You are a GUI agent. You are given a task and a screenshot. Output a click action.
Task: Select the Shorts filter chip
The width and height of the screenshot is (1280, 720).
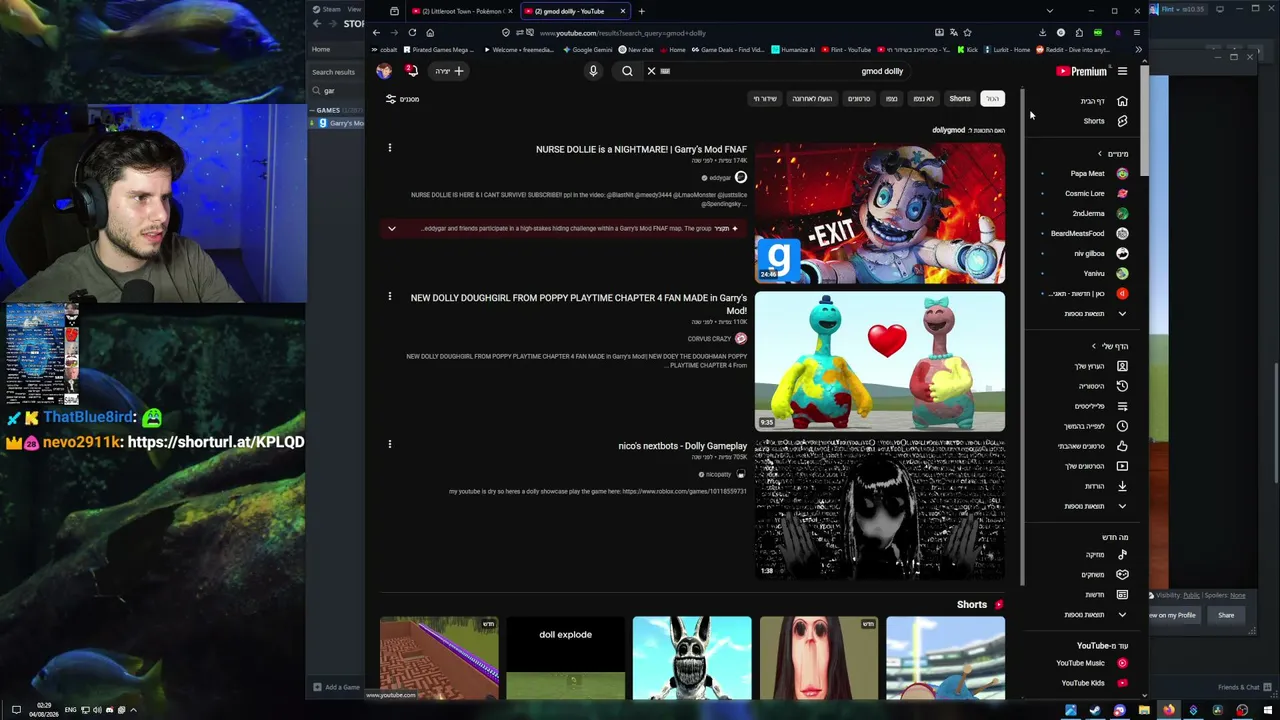click(x=960, y=99)
